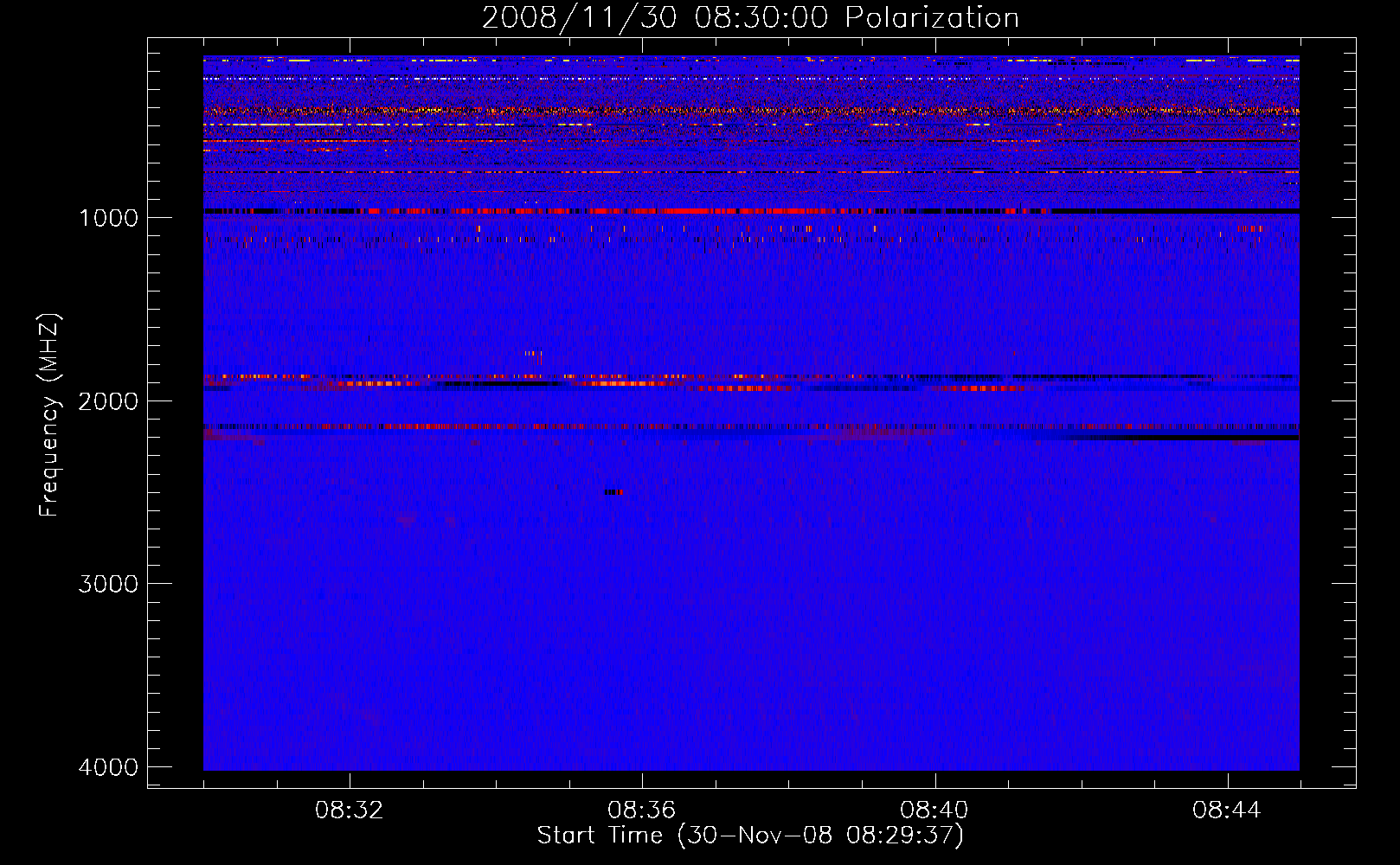Click the plot title "2008/11/30 08:30:00 Polarization"

pyautogui.click(x=750, y=17)
